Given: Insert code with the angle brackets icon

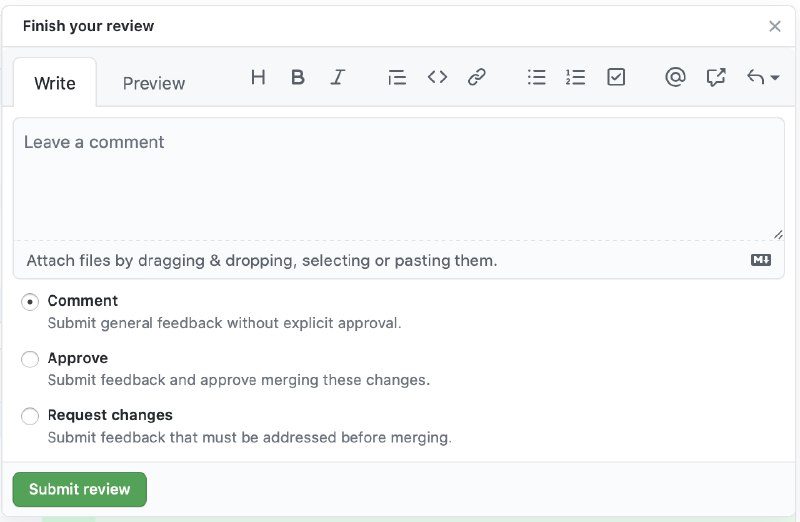Looking at the screenshot, I should coord(437,77).
